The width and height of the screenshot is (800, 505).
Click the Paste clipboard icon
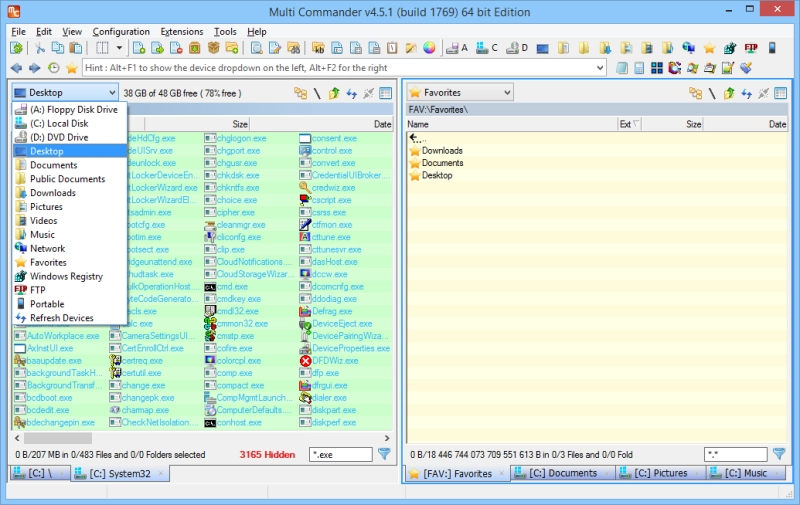tap(76, 48)
